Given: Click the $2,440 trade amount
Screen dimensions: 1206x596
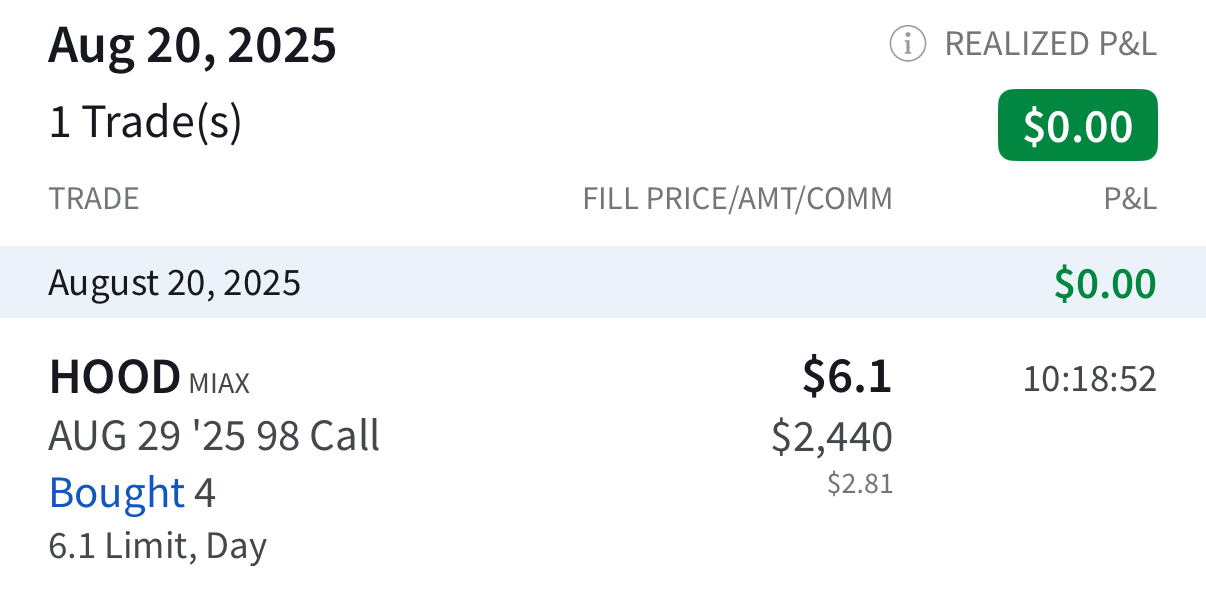Looking at the screenshot, I should click(x=832, y=437).
